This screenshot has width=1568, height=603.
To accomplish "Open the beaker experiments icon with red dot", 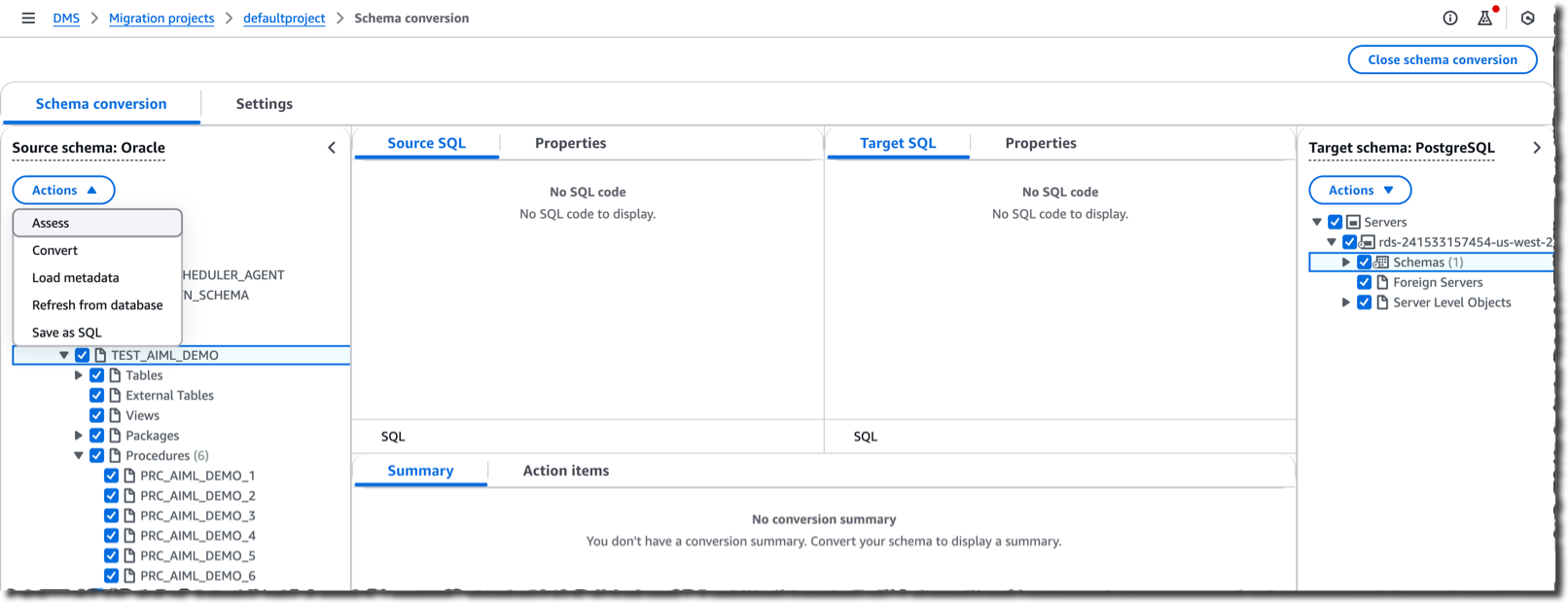I will point(1485,18).
